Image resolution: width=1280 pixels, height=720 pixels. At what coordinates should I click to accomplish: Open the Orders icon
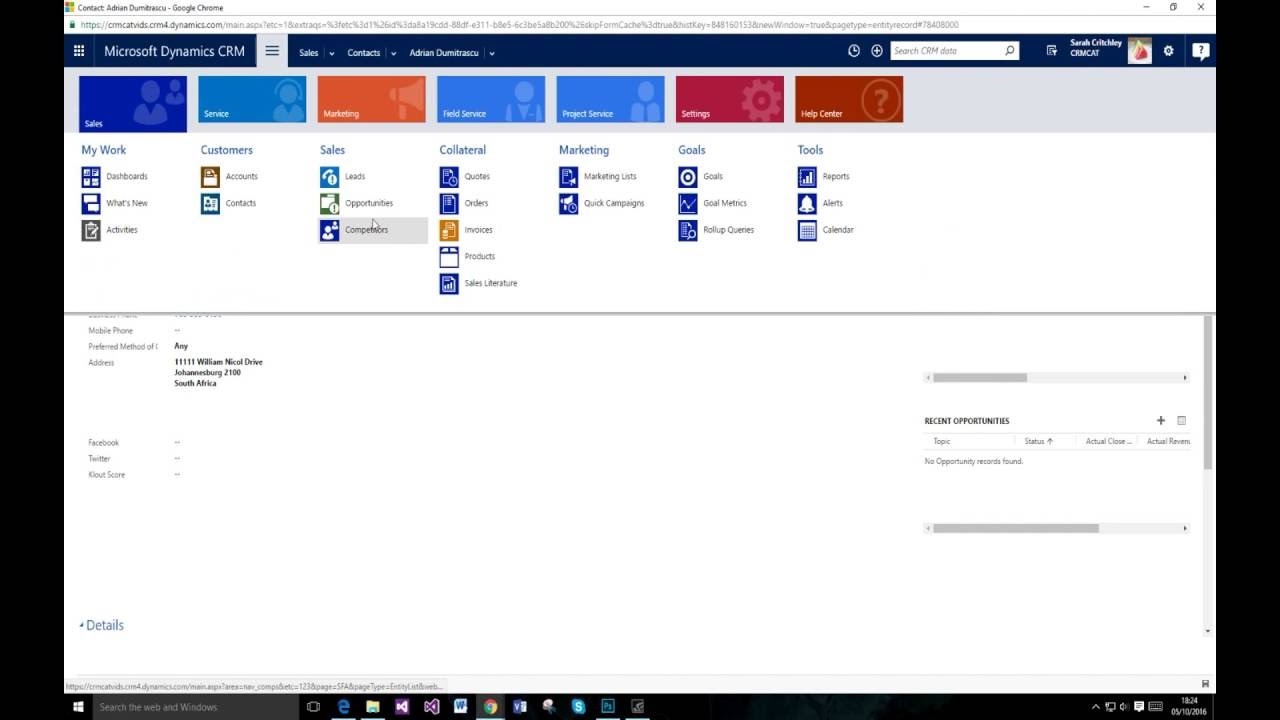pos(449,204)
